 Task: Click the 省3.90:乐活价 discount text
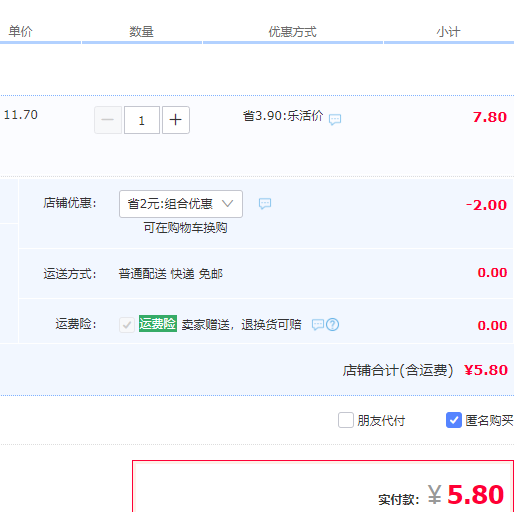[283, 116]
